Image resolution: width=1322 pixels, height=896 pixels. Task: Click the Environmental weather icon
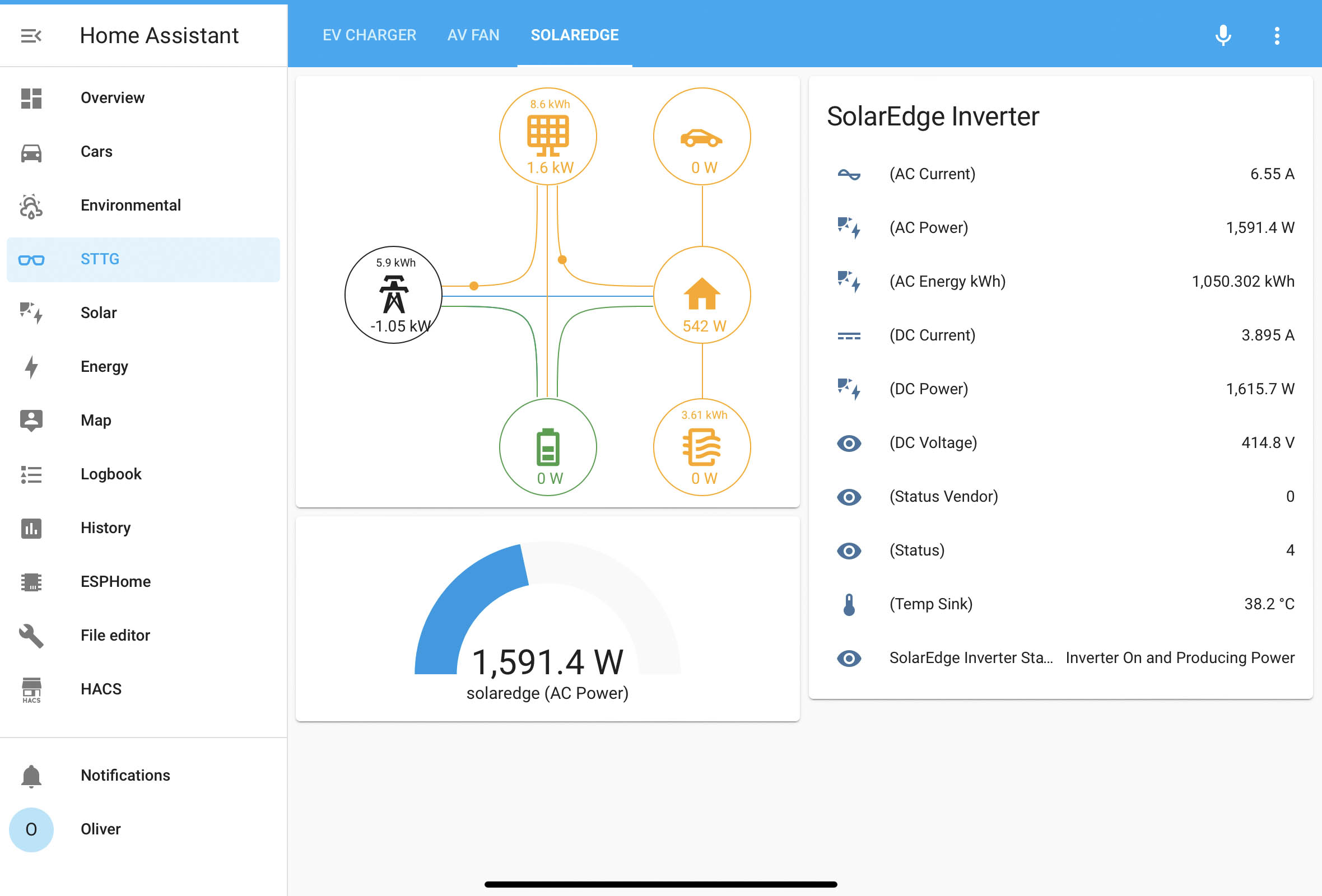click(x=31, y=206)
